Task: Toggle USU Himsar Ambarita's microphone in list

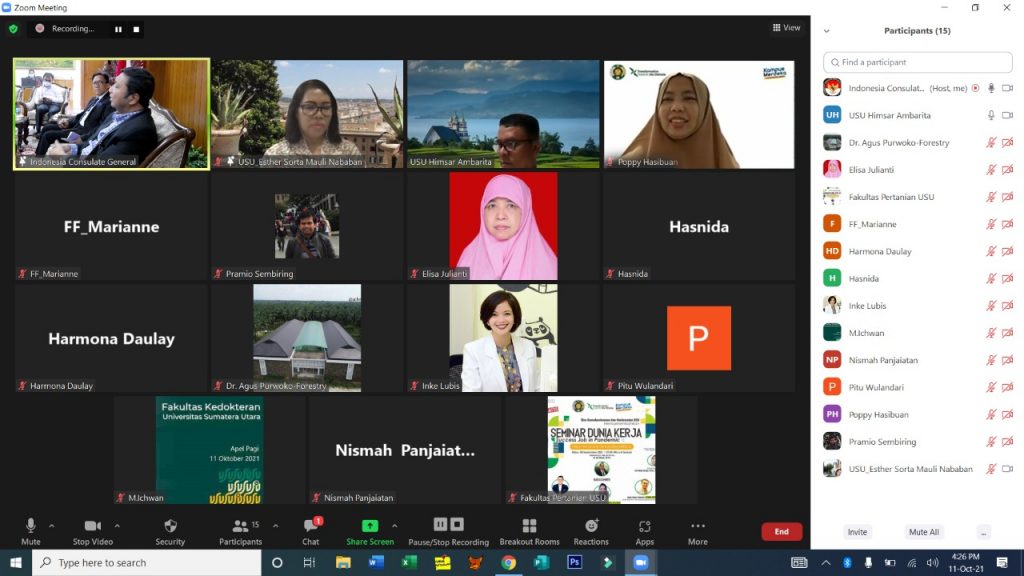Action: click(x=991, y=115)
